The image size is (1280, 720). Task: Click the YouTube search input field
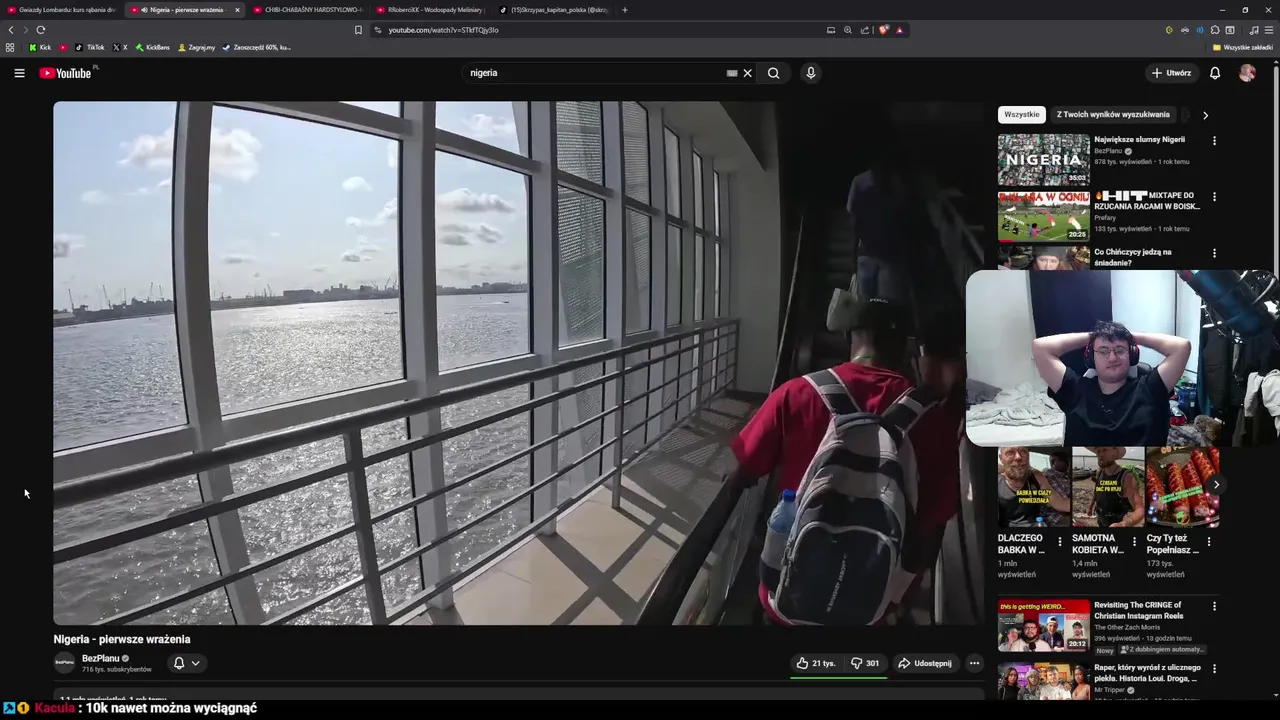595,73
